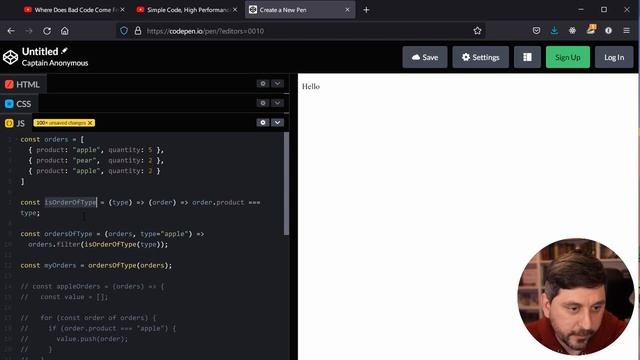Click the 'const ordersOfType' code line

pos(112,234)
